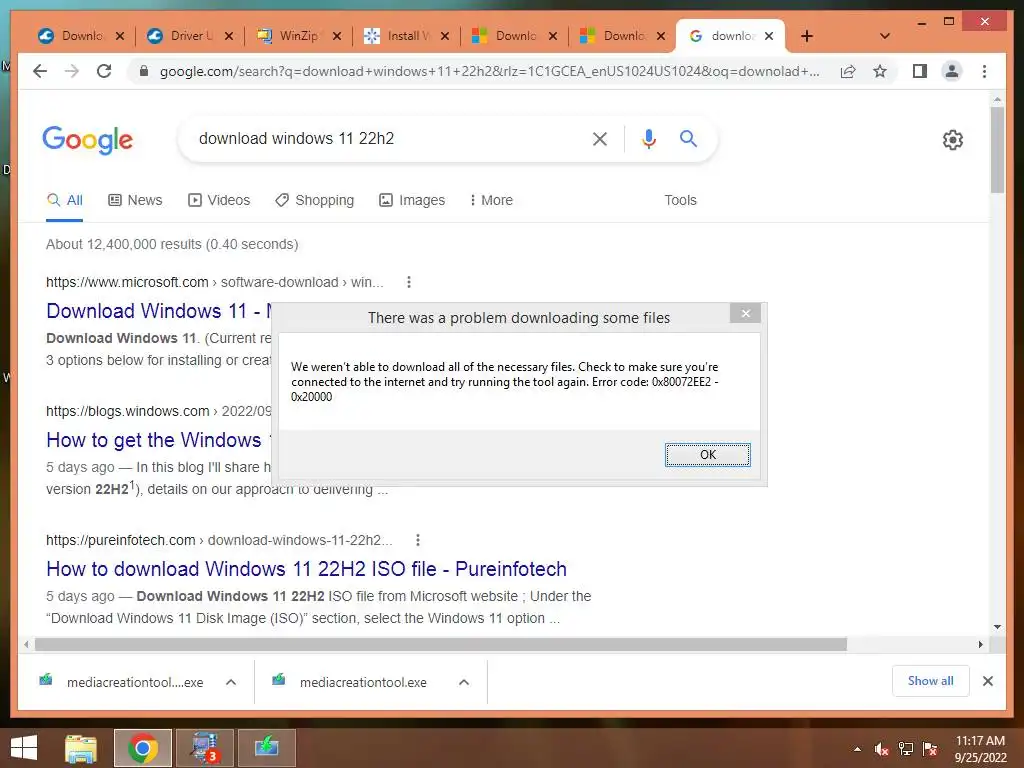
Task: Close the downloads bar with X
Action: click(988, 681)
